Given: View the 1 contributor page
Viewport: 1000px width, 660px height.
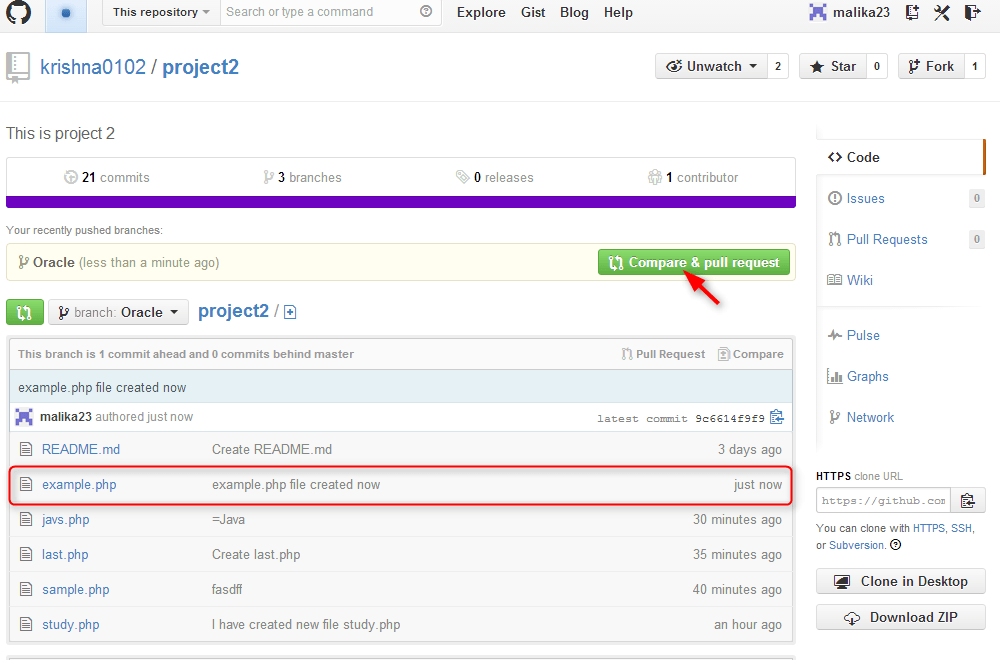Looking at the screenshot, I should click(x=693, y=177).
